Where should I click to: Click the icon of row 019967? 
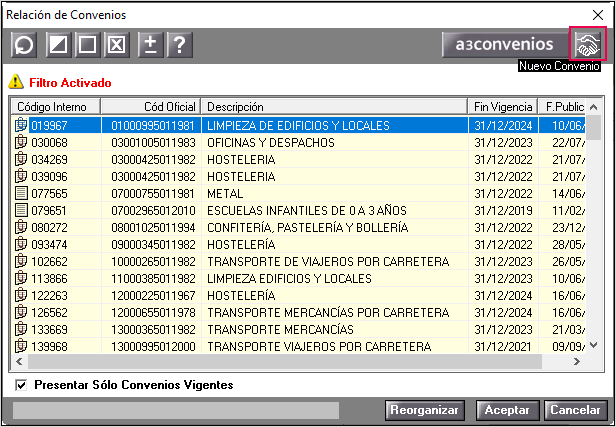tap(21, 125)
